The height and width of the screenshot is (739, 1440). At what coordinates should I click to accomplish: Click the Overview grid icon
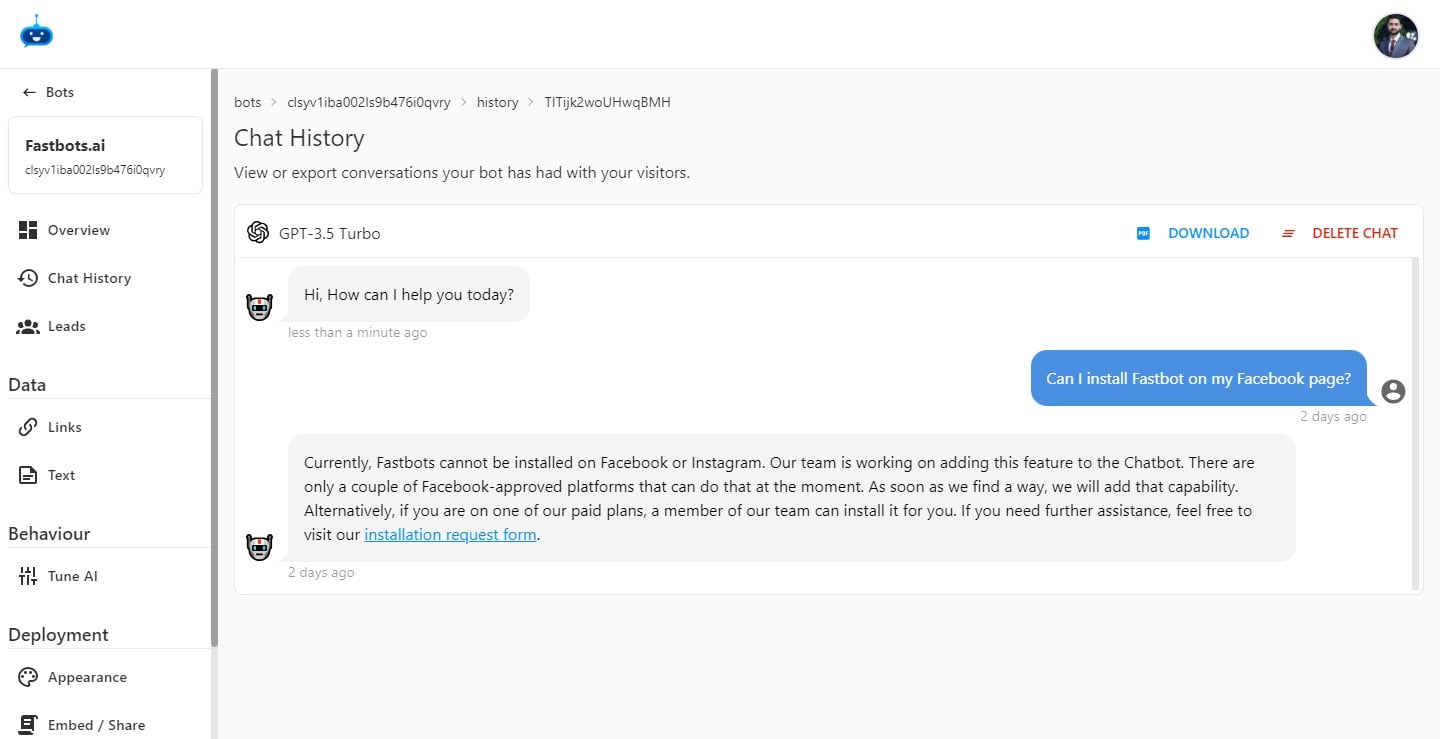[x=28, y=230]
